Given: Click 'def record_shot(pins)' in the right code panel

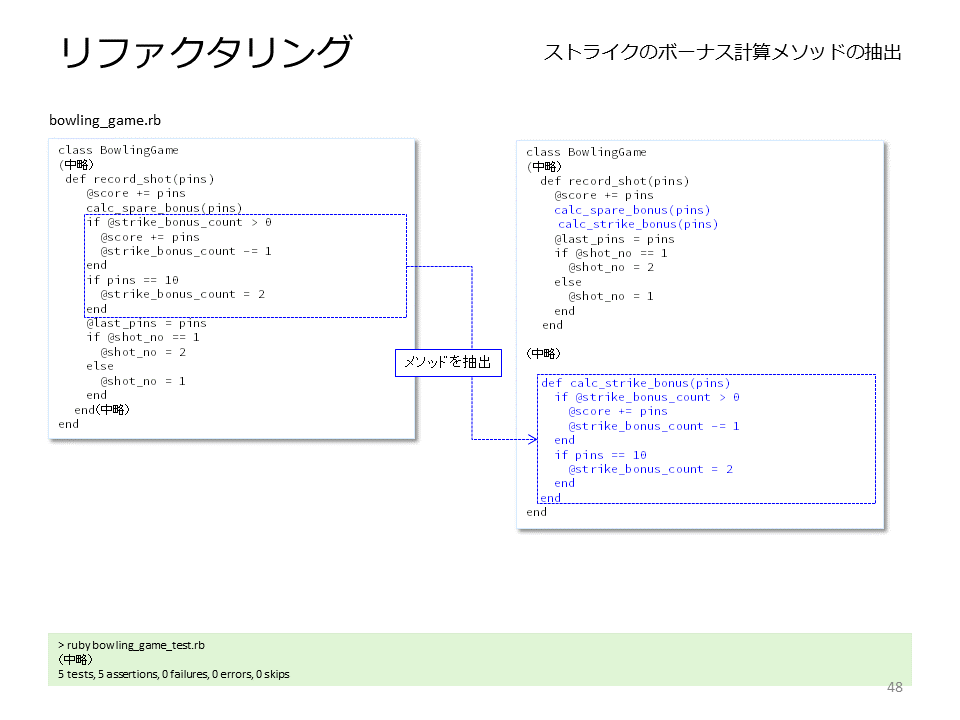Looking at the screenshot, I should coord(615,181).
